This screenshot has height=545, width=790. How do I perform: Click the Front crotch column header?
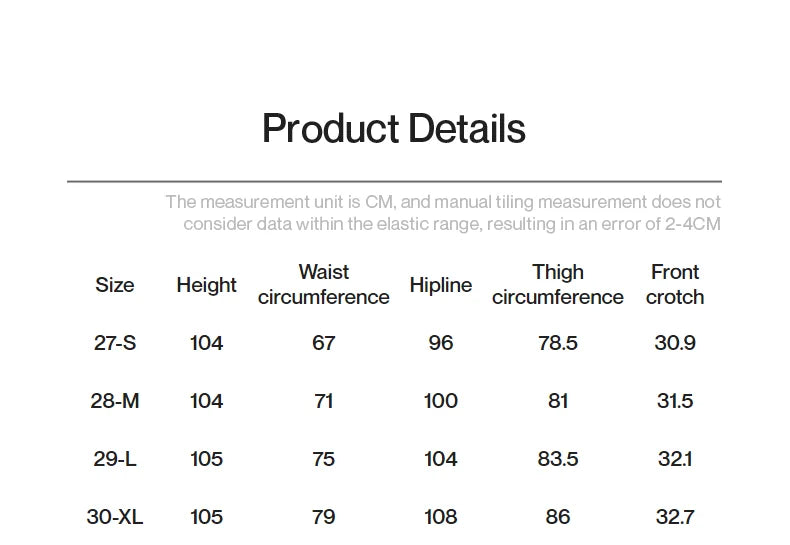point(674,285)
